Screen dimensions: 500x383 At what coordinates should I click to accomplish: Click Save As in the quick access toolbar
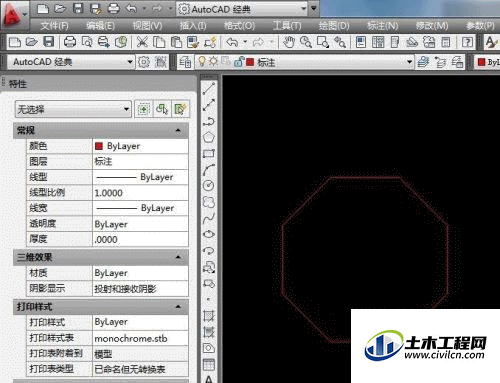pos(95,9)
